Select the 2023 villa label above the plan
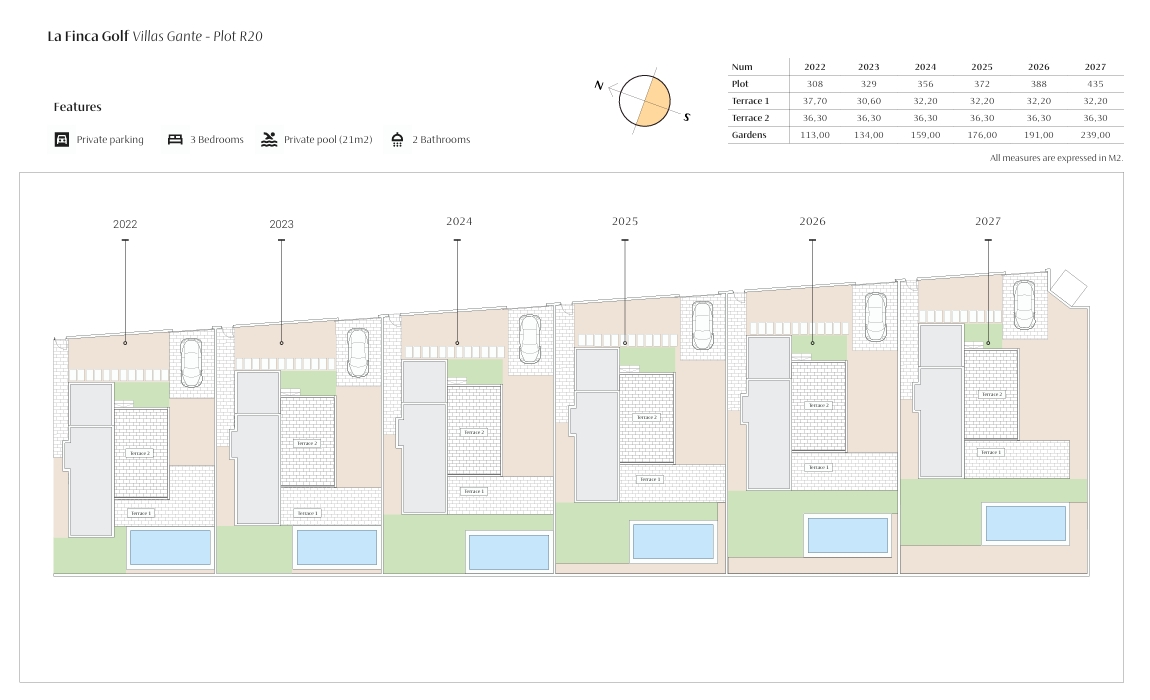 [281, 225]
